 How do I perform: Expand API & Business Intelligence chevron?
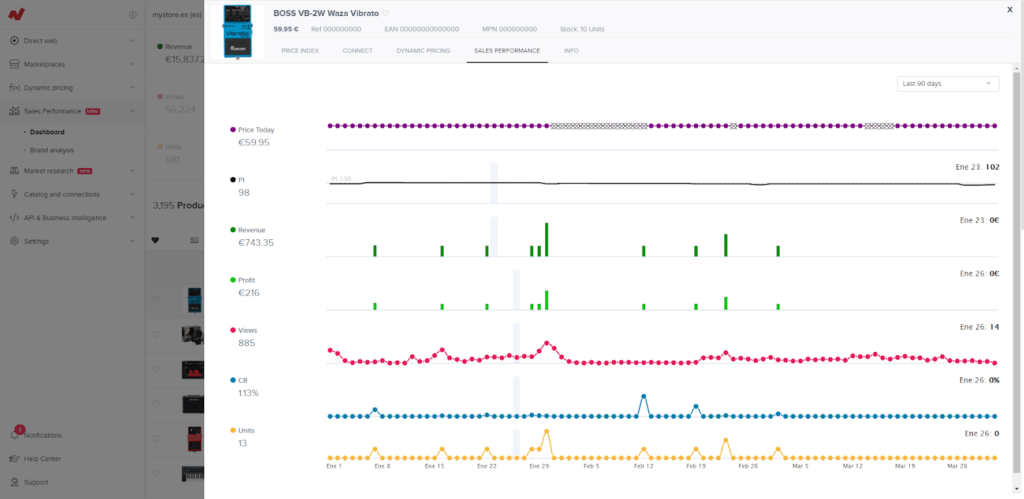click(x=133, y=217)
